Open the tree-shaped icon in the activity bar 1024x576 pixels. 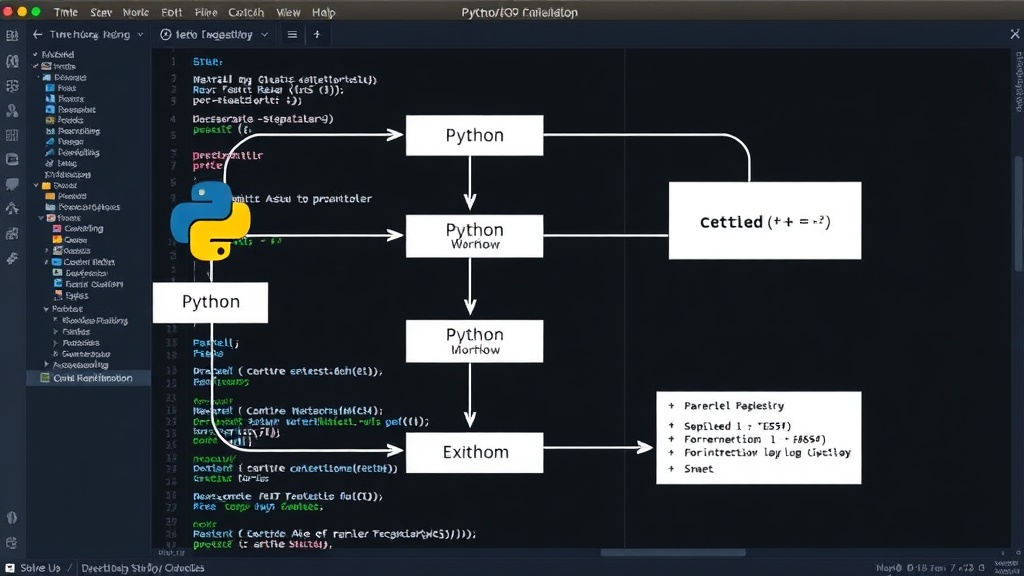coord(12,208)
